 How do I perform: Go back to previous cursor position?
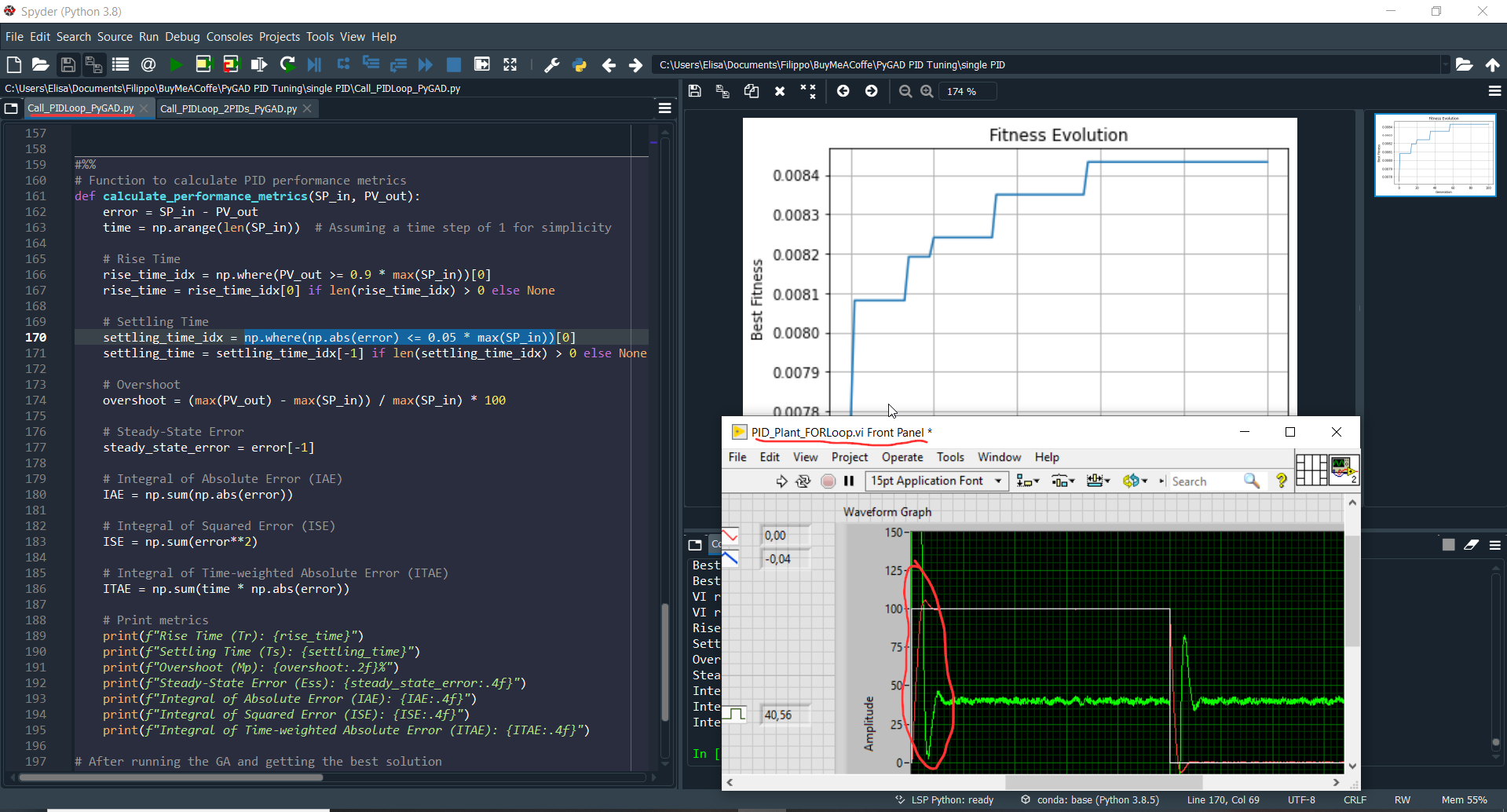pyautogui.click(x=609, y=64)
